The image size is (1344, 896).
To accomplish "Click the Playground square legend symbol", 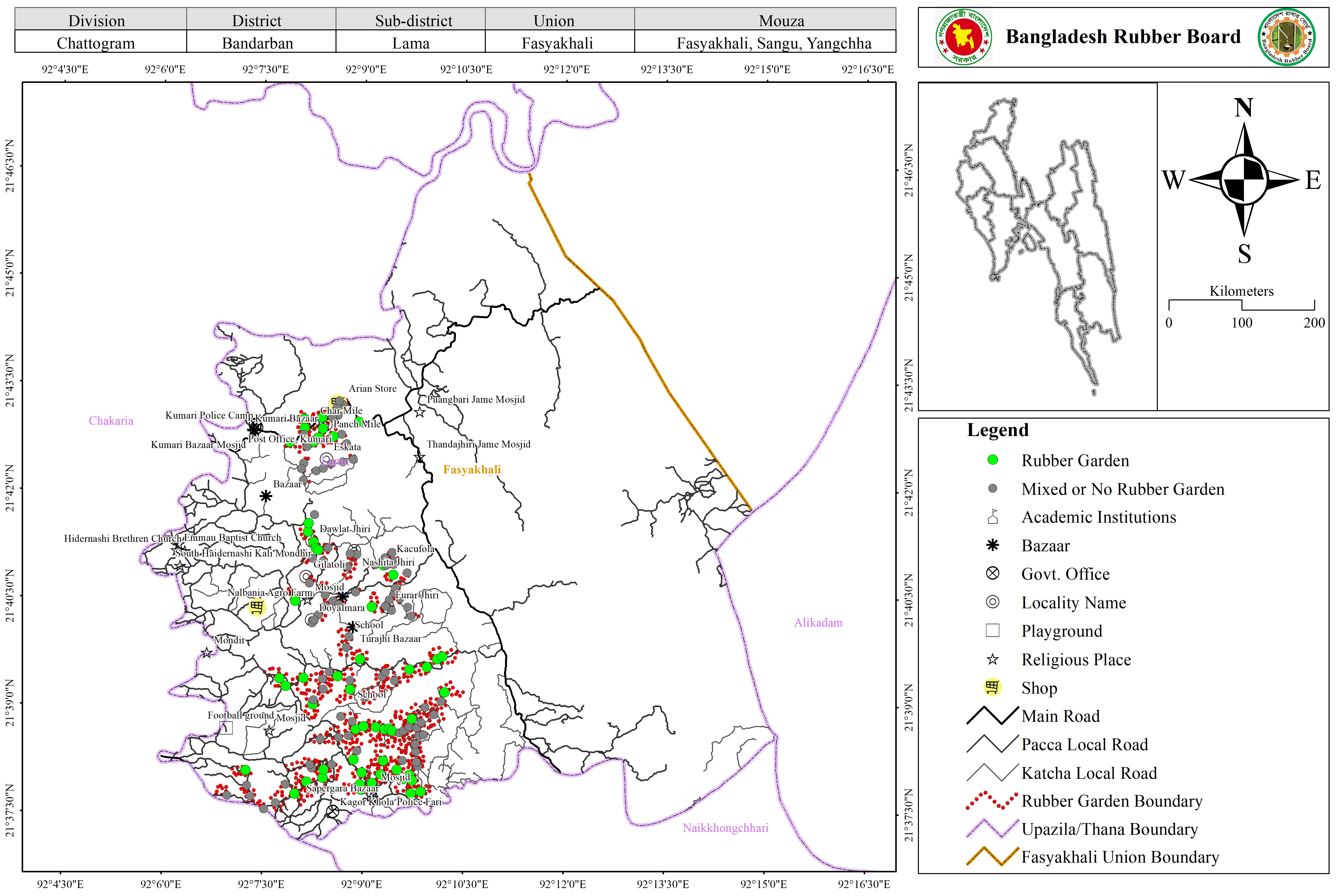I will tap(993, 630).
